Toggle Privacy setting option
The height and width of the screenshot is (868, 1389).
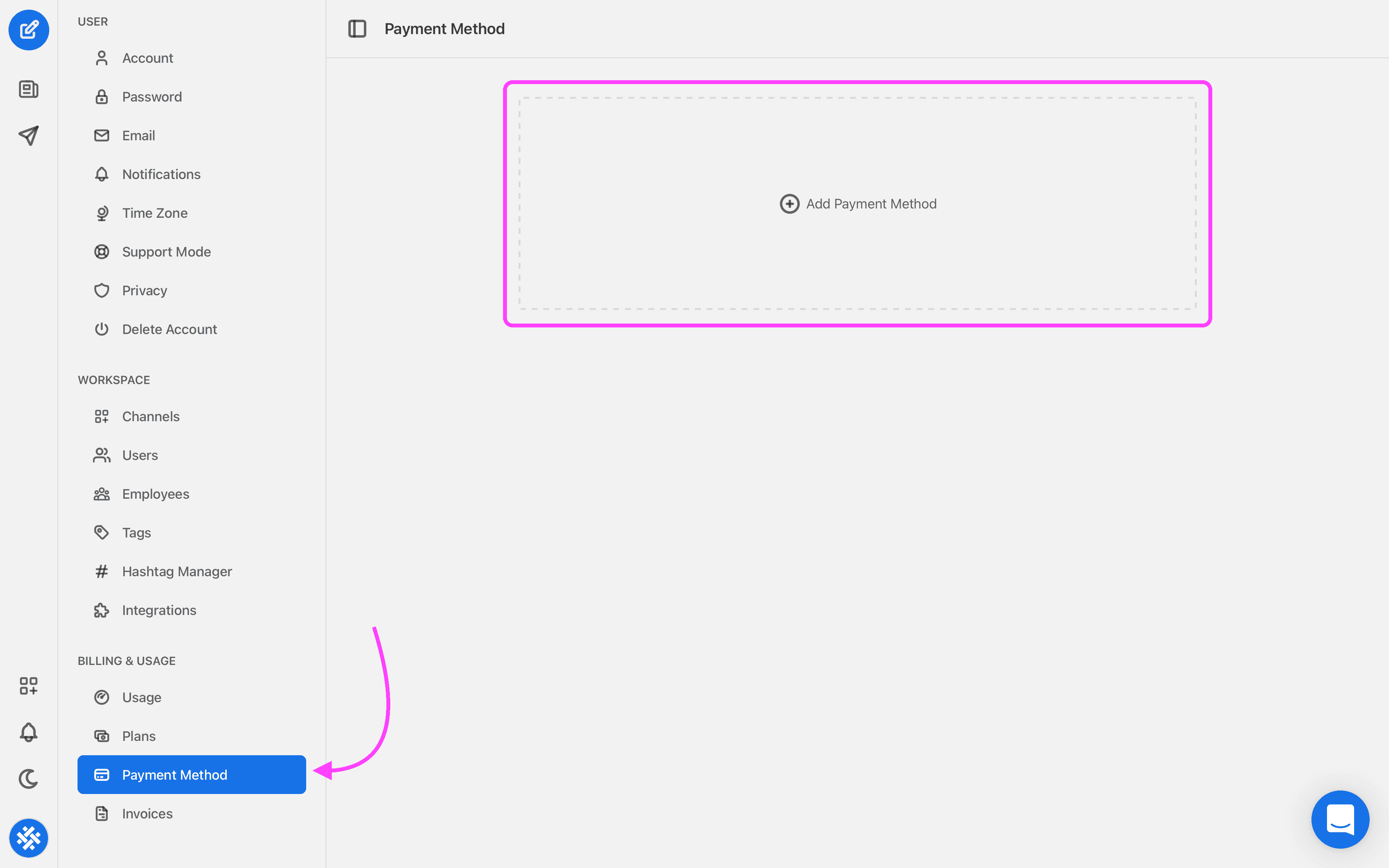[144, 290]
